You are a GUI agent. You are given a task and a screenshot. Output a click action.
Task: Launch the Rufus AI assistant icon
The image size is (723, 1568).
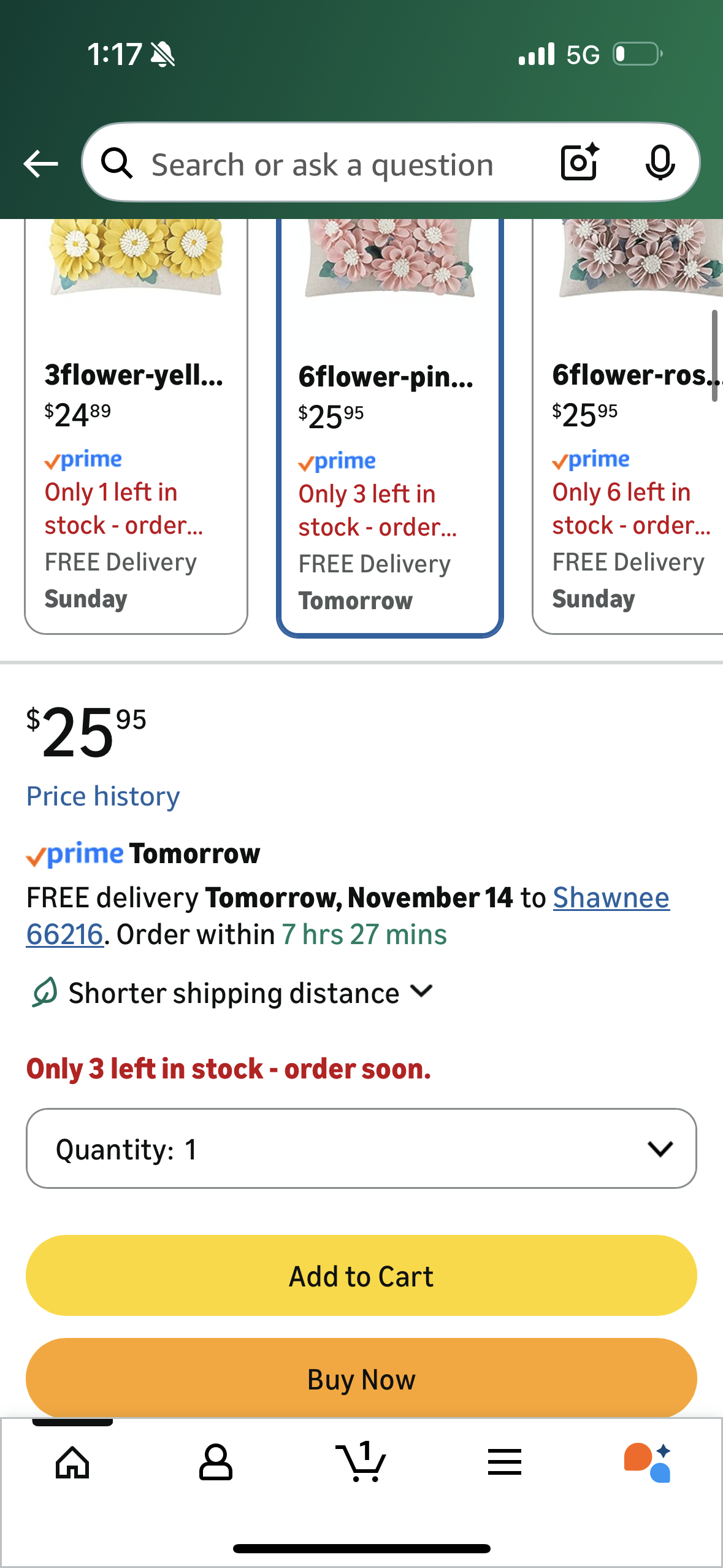click(x=648, y=1462)
